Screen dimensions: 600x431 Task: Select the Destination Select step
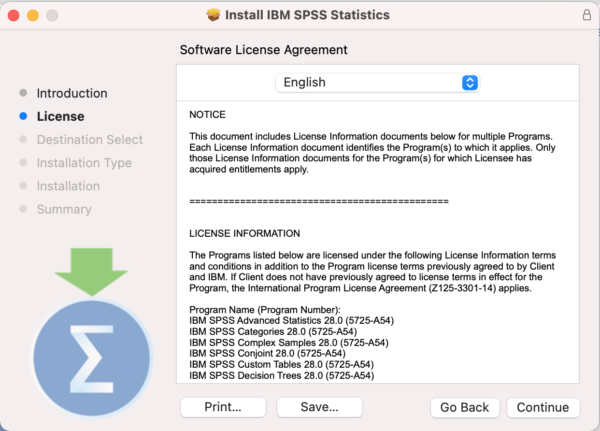90,140
